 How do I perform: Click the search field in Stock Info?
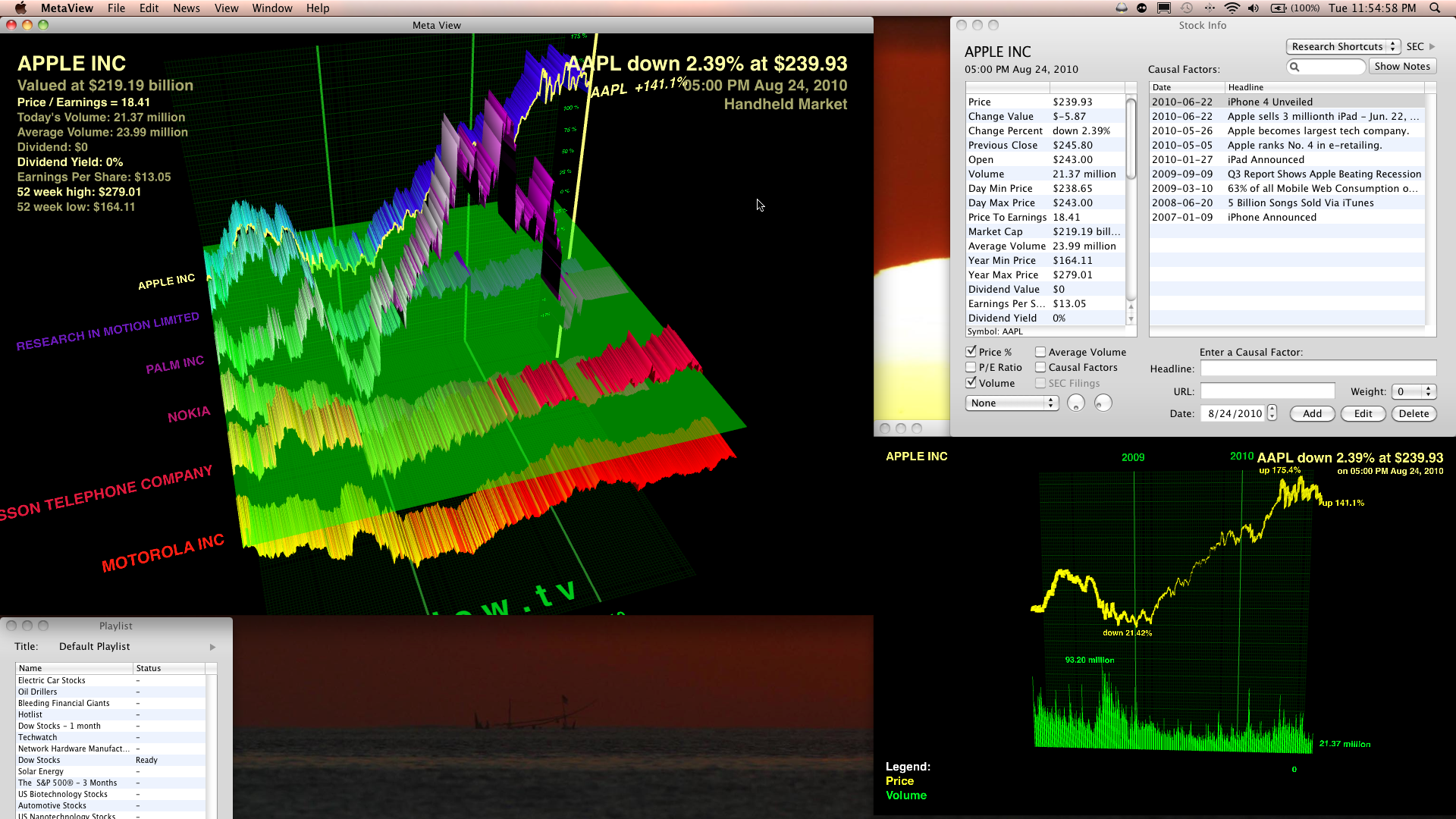[x=1326, y=67]
